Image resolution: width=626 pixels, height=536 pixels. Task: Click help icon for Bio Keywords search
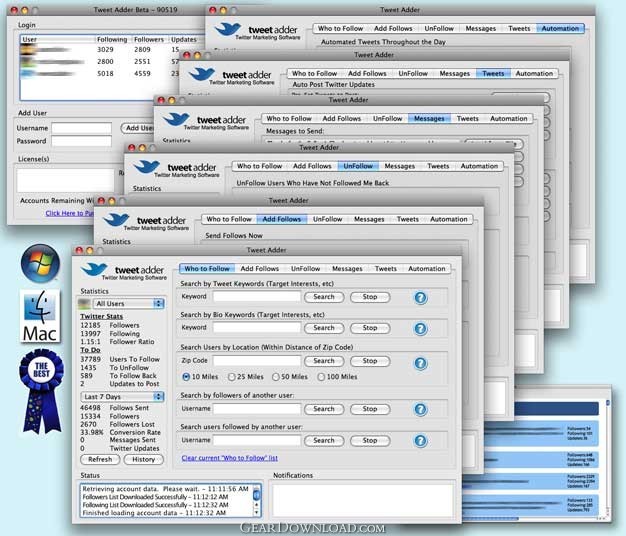coord(421,328)
